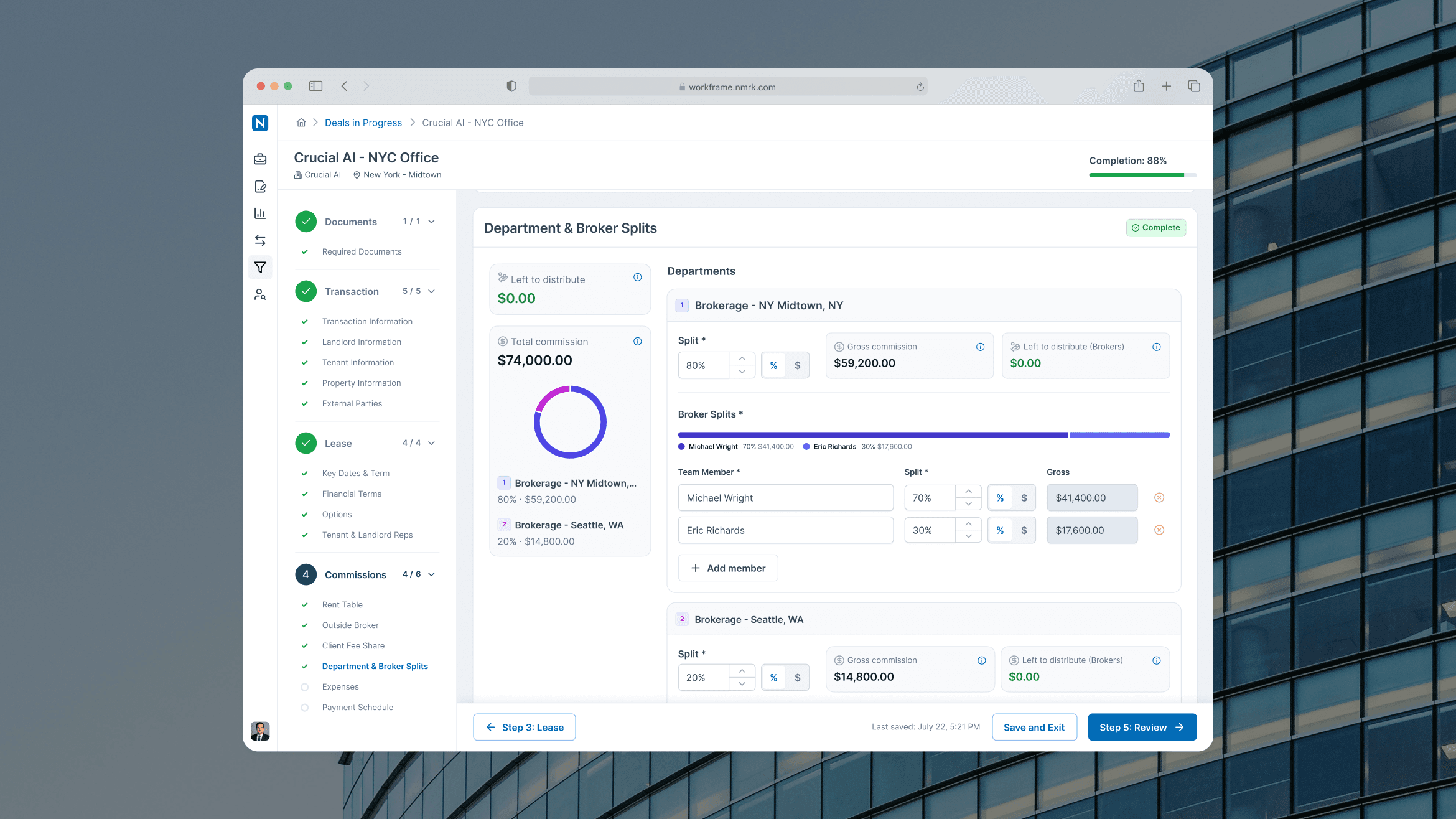Click info icon on Left to distribute card

(638, 278)
